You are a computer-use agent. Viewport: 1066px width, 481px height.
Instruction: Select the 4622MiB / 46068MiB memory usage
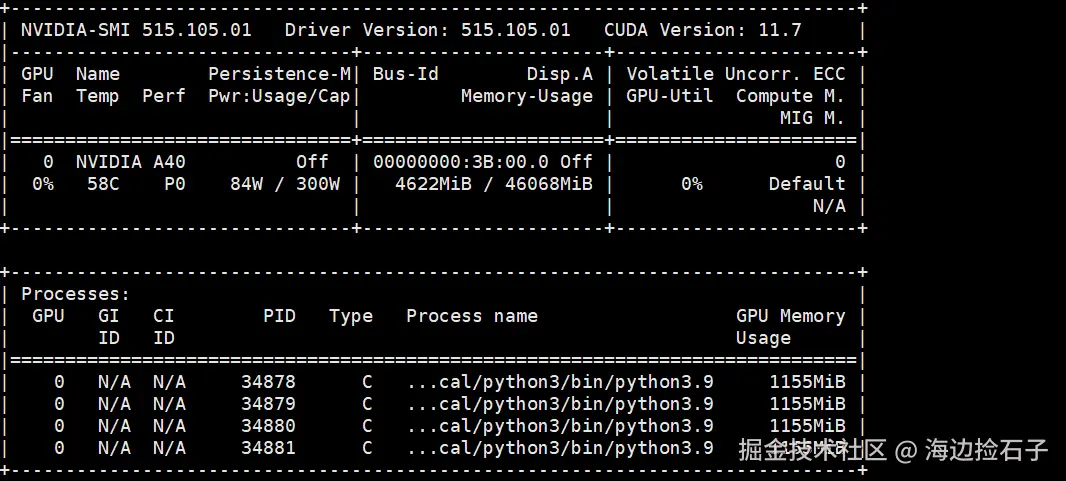pos(493,184)
